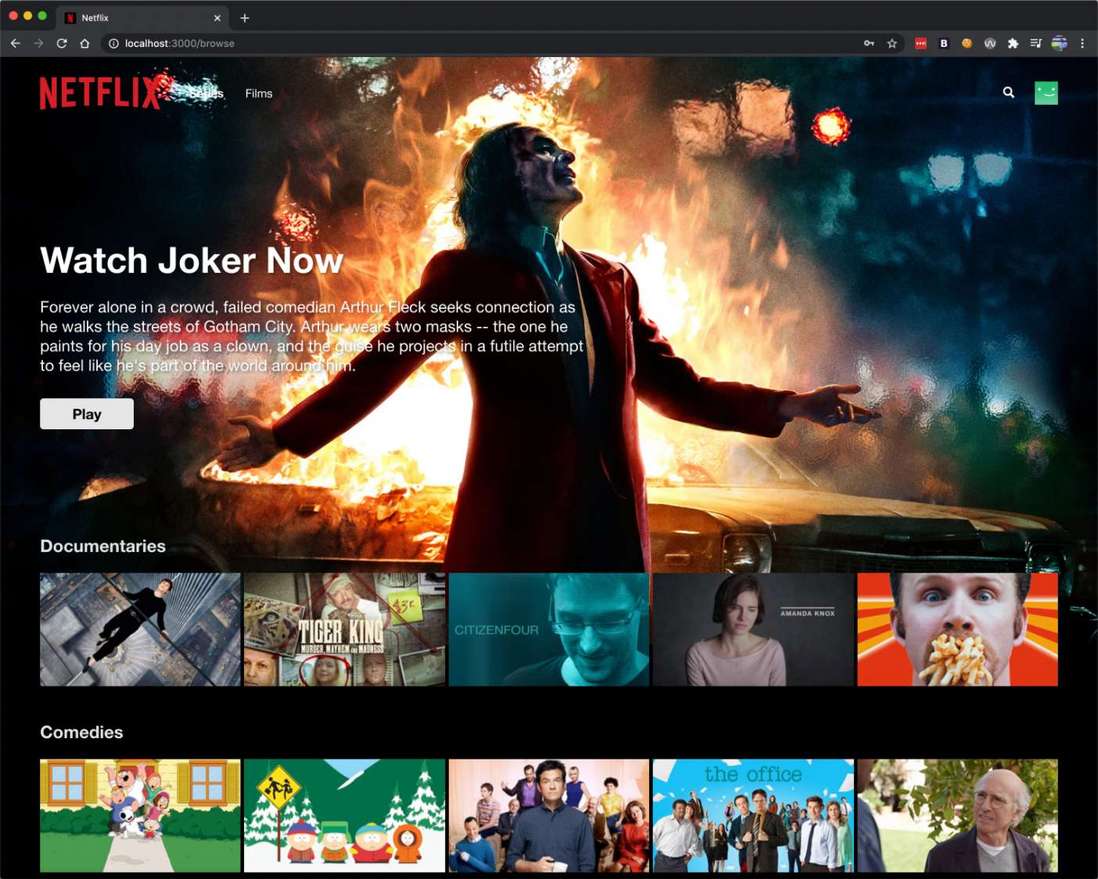The width and height of the screenshot is (1098, 879).
Task: Click the Chrome profile avatar in the toolbar
Action: click(1059, 43)
